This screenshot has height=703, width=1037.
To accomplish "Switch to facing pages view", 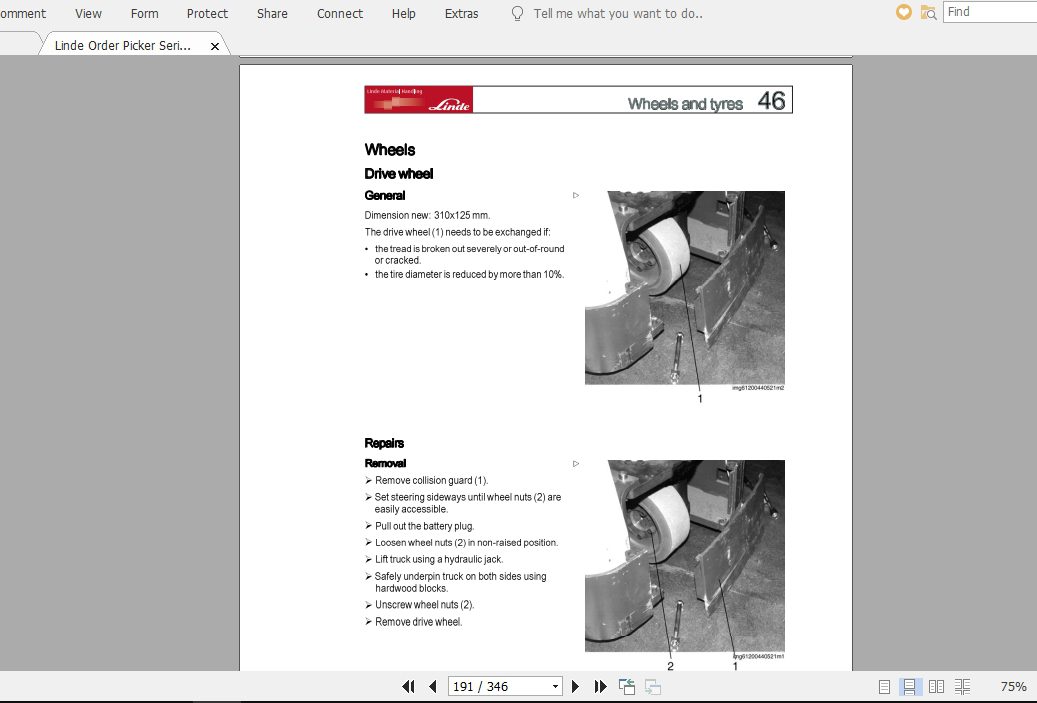I will tap(936, 686).
